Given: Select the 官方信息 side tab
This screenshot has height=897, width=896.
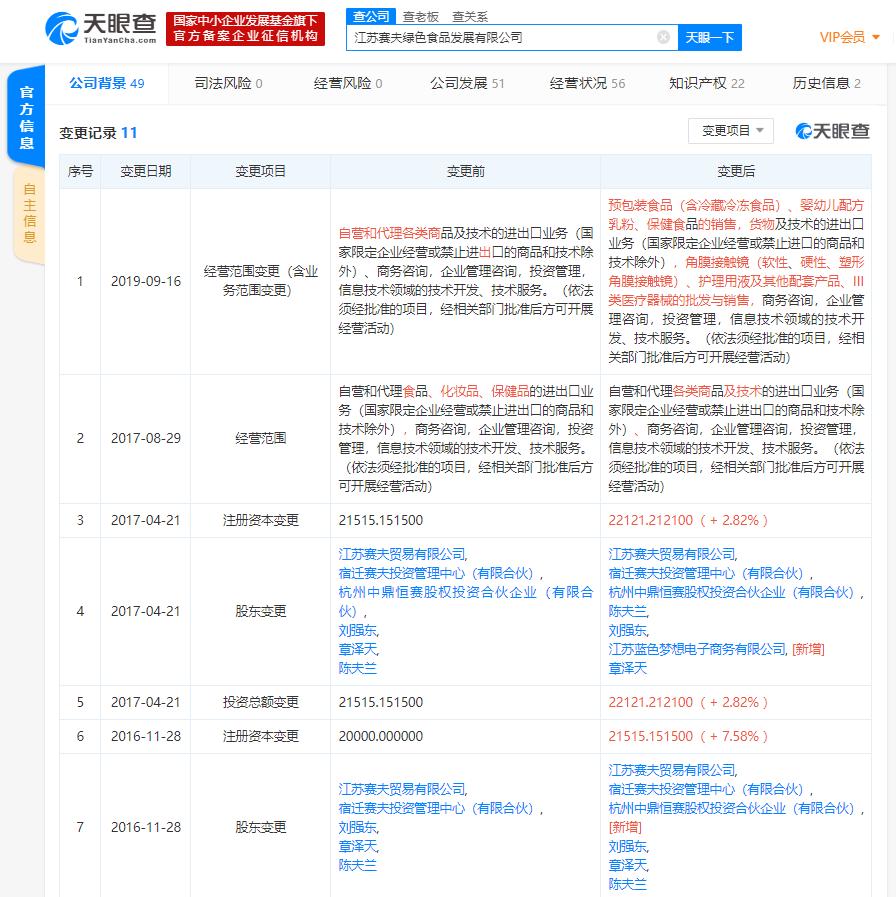Looking at the screenshot, I should (x=26, y=117).
